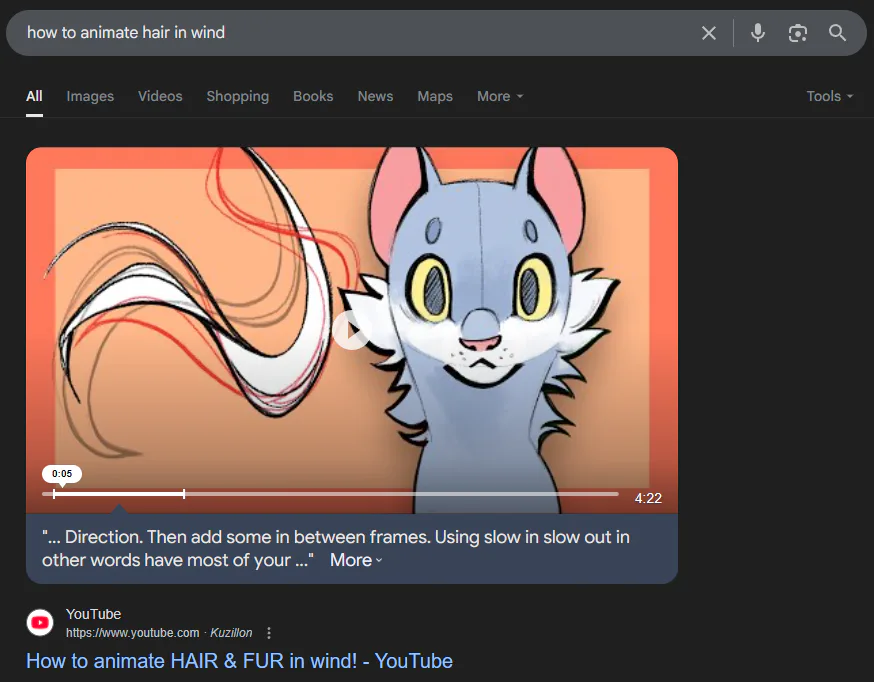Open the Maps tab
Image resolution: width=874 pixels, height=682 pixels.
click(x=435, y=96)
